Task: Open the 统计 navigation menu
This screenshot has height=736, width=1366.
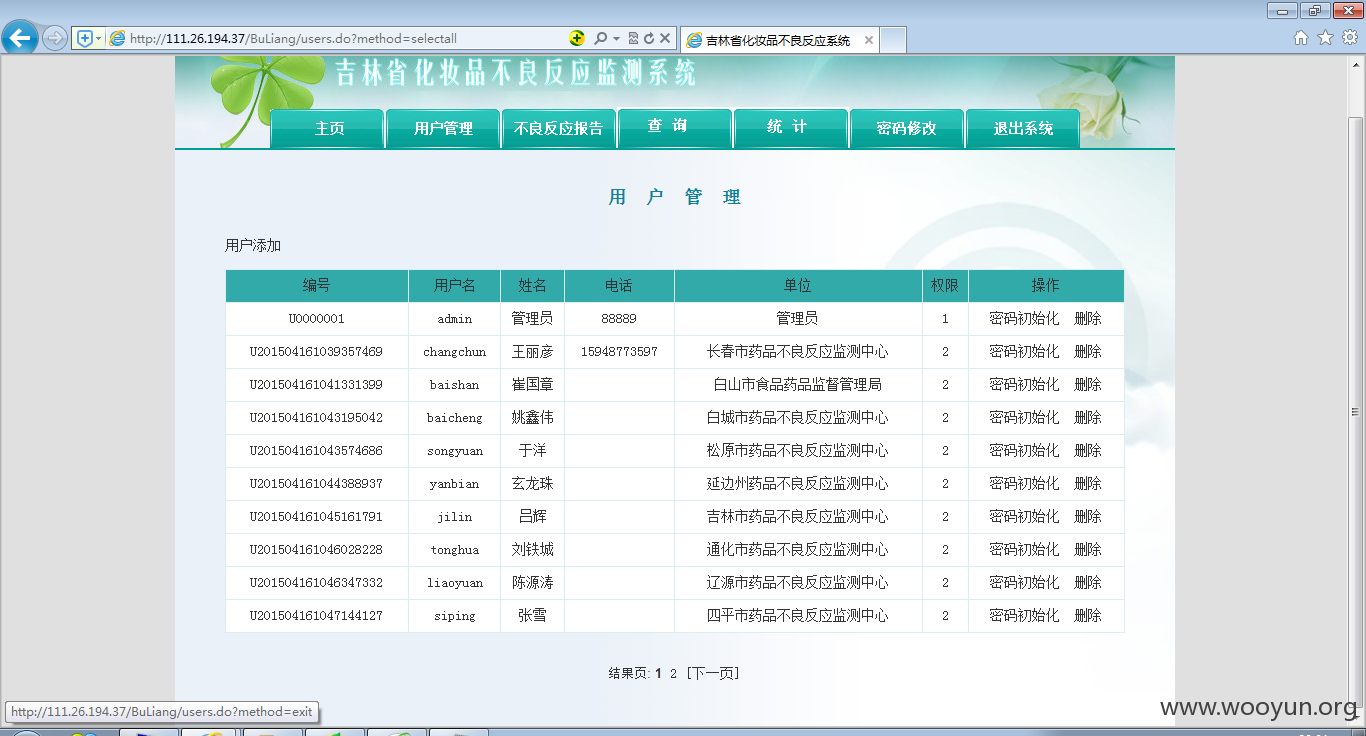Action: (x=790, y=128)
